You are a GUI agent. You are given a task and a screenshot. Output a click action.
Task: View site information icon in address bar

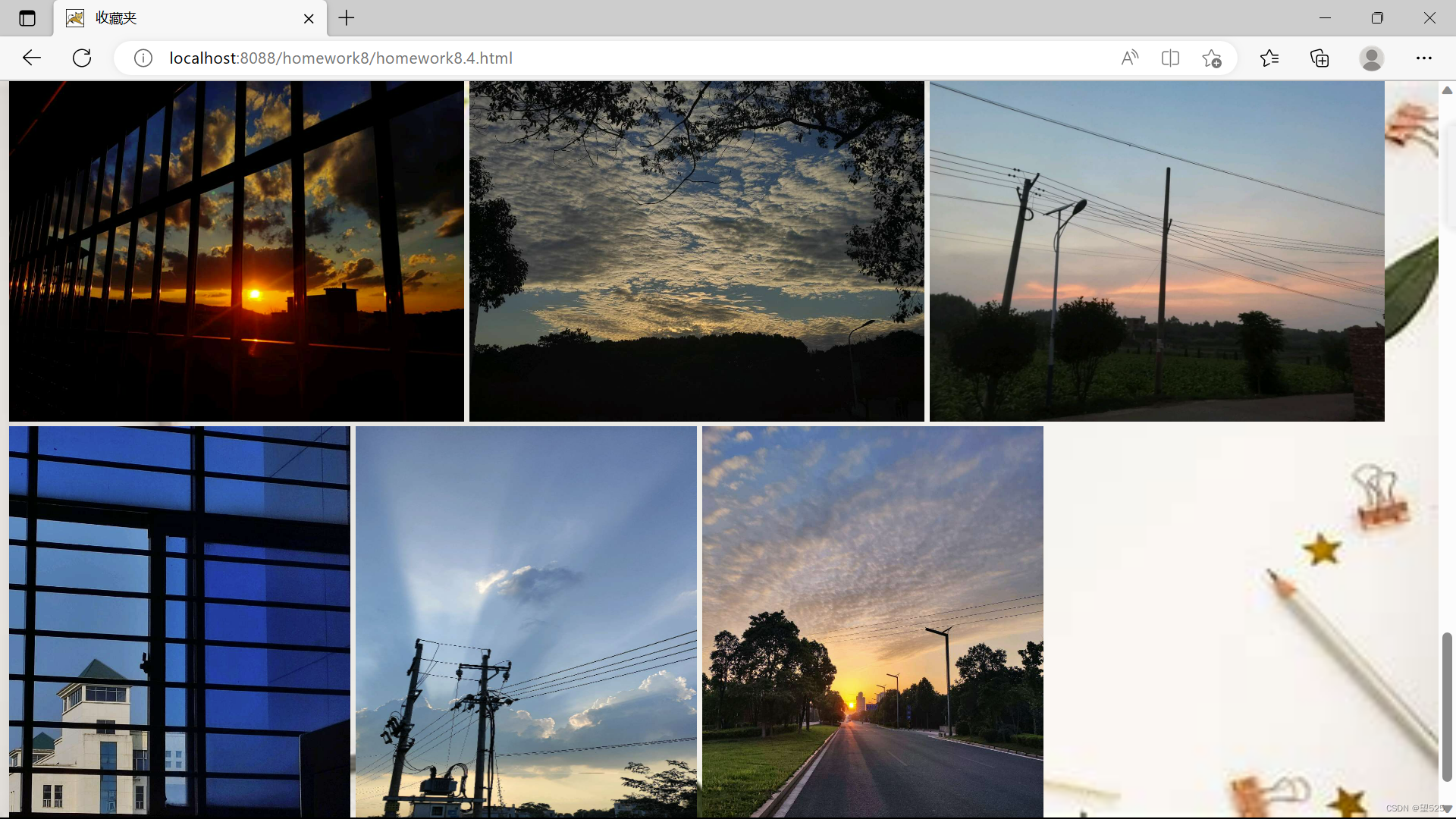click(143, 58)
